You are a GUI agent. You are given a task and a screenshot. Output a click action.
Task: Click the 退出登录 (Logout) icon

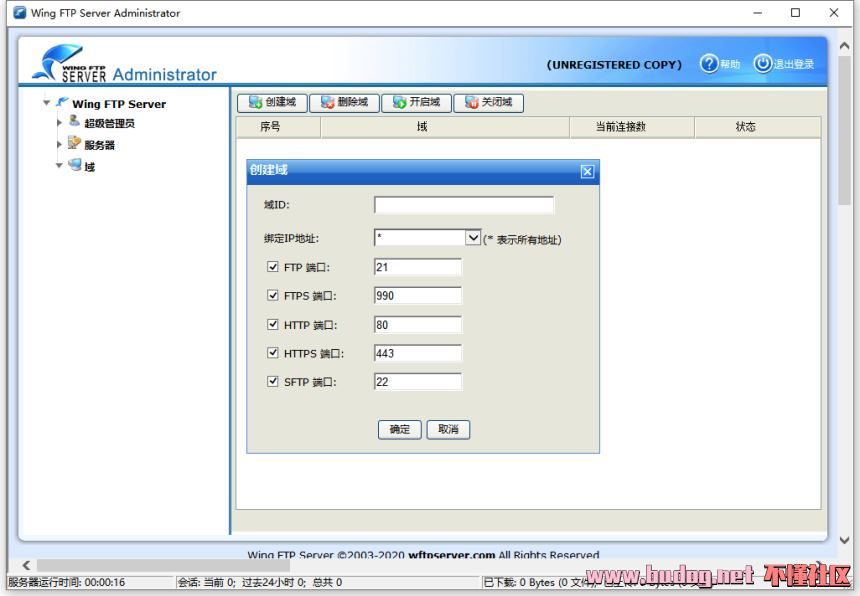click(763, 62)
